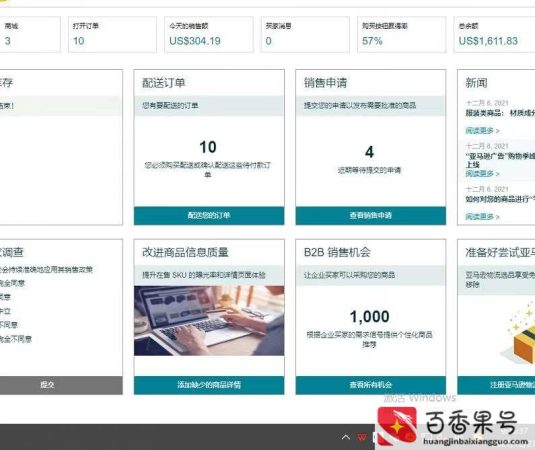Open the 打开订单 stat card showing 10
Image resolution: width=535 pixels, height=450 pixels.
112,34
